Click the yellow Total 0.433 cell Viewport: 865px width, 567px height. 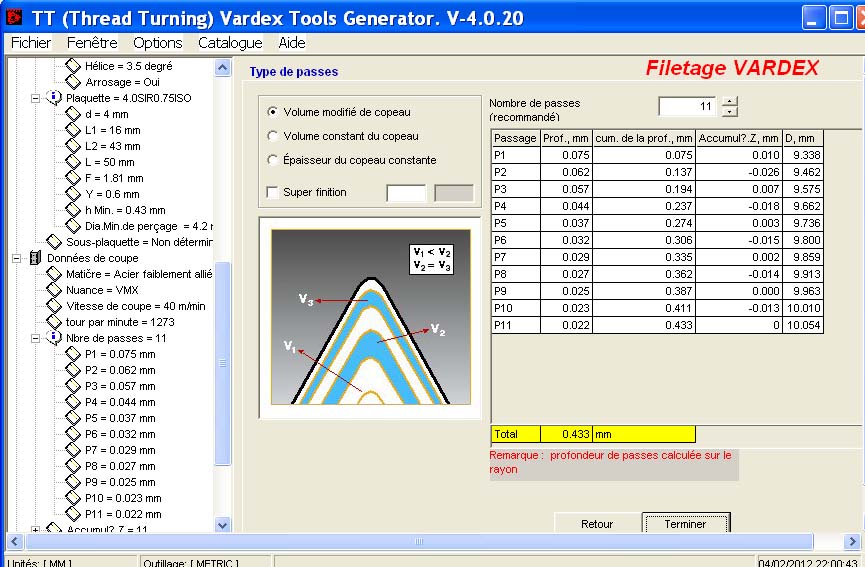tap(566, 434)
